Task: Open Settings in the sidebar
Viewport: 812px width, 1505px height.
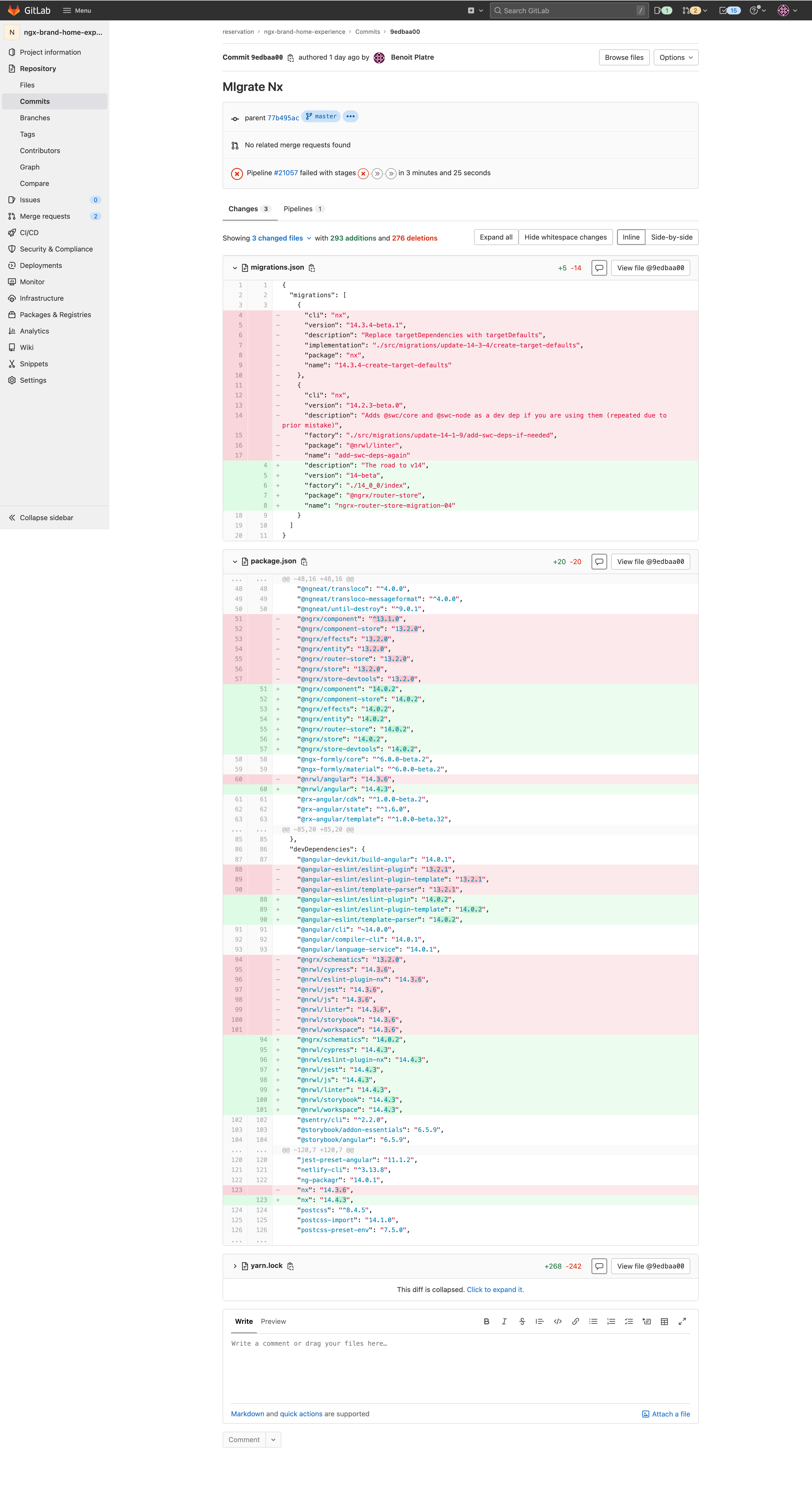Action: [54, 380]
